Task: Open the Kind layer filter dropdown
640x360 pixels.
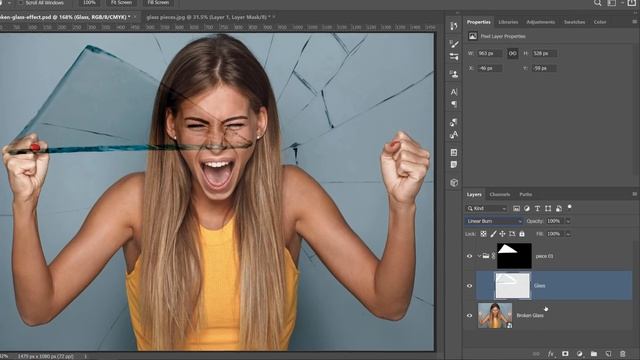Action: point(487,209)
